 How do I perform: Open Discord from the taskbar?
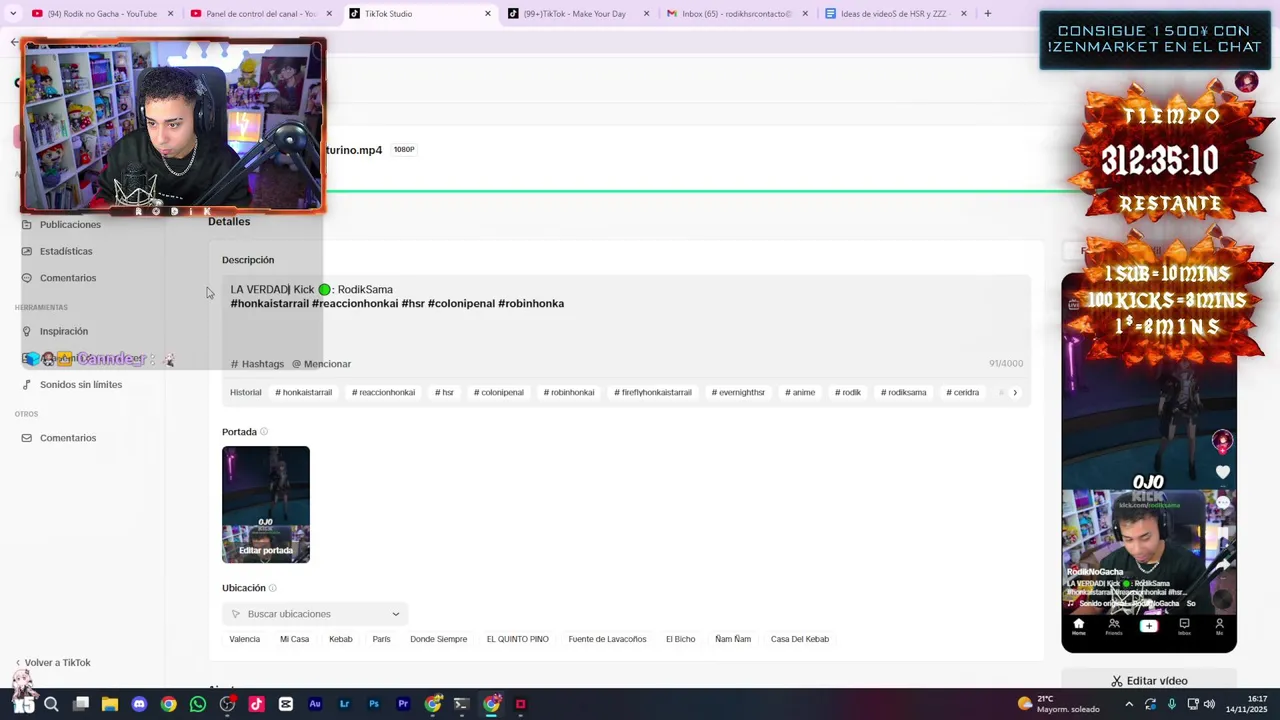coord(139,704)
